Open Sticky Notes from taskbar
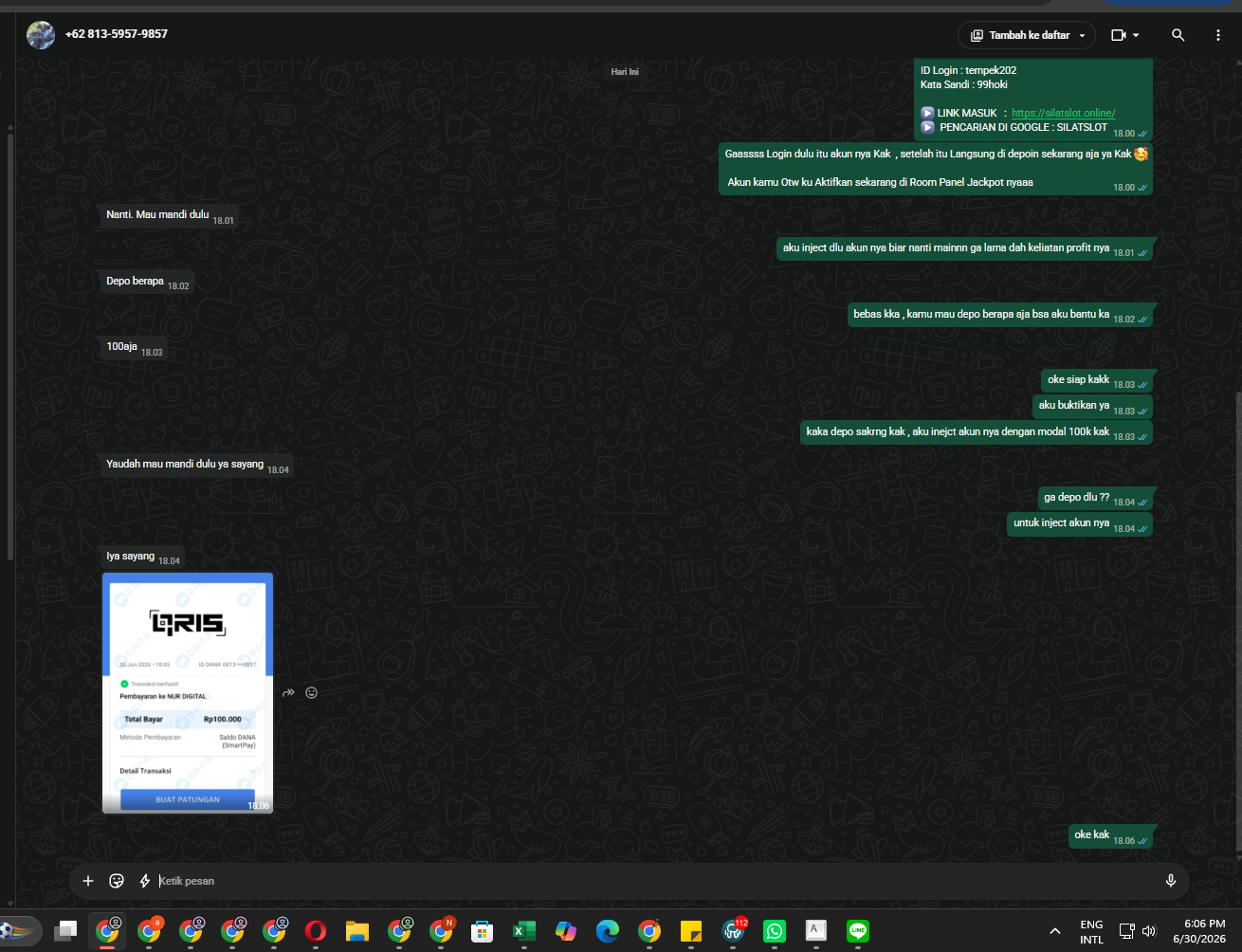Image resolution: width=1242 pixels, height=952 pixels. pos(691,931)
